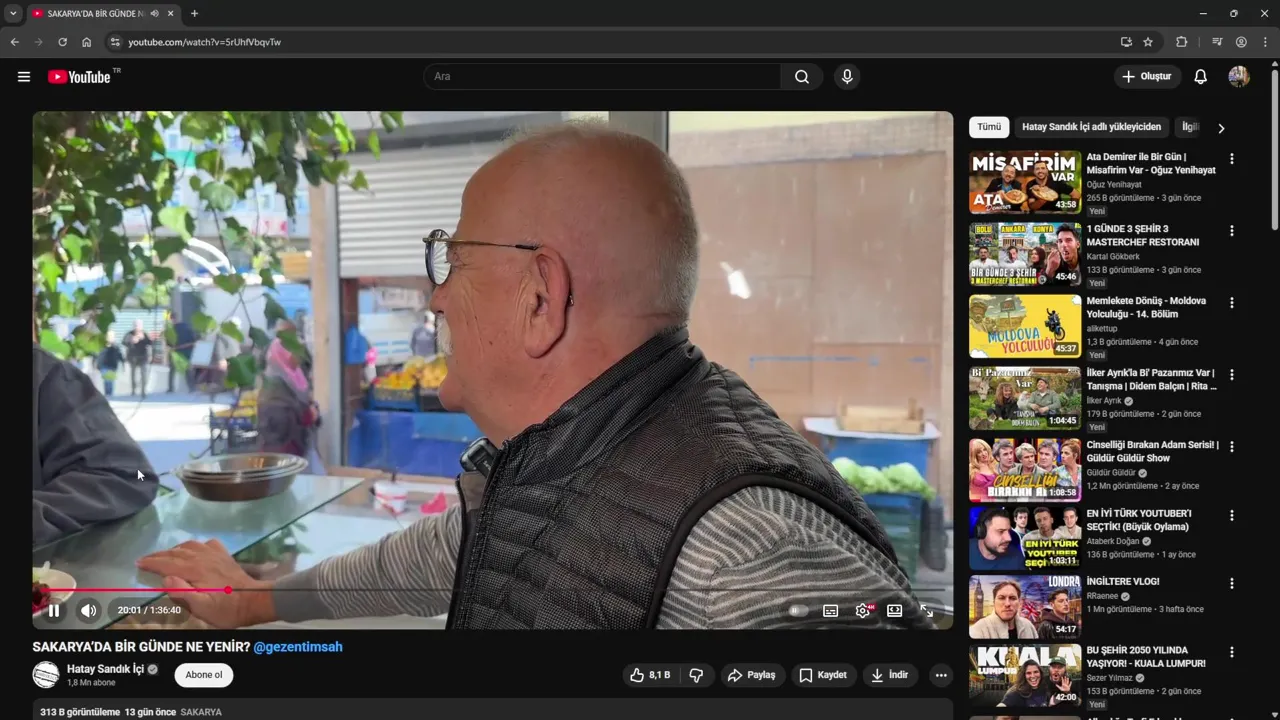Open the YouTube hamburger guide menu

click(x=24, y=77)
